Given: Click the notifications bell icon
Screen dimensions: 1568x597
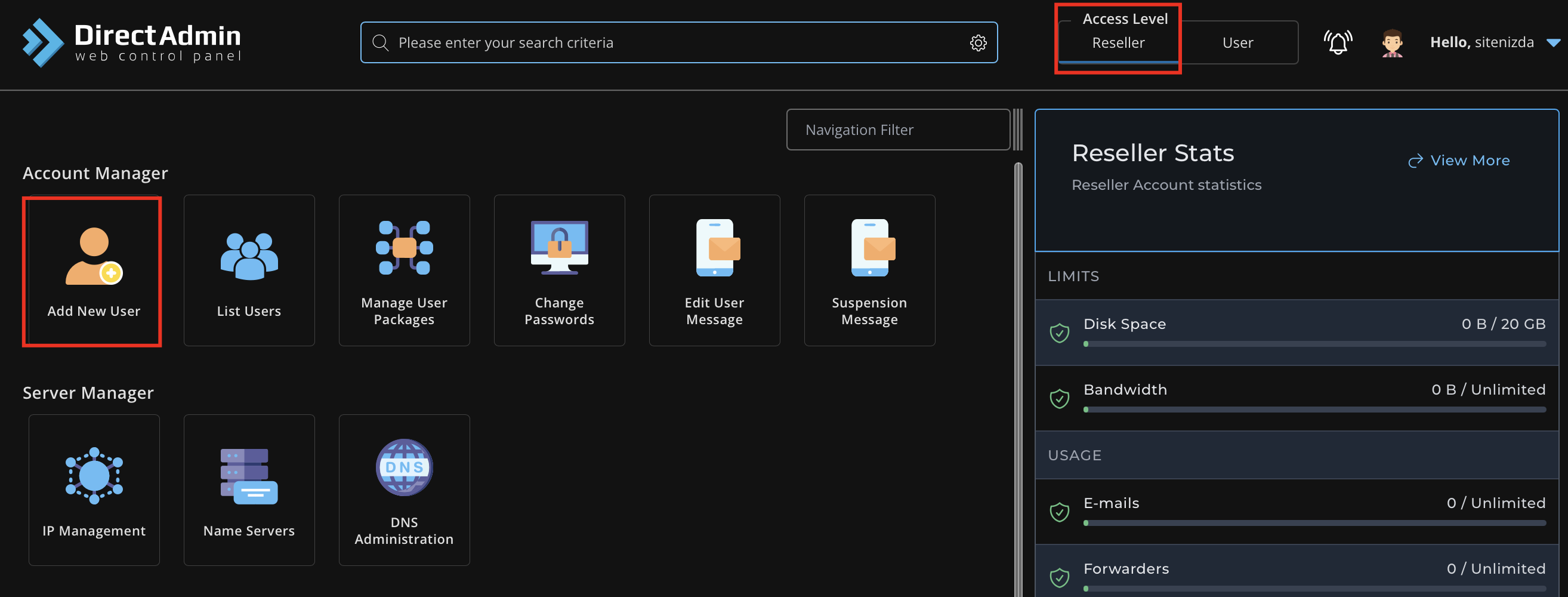Looking at the screenshot, I should [x=1338, y=42].
